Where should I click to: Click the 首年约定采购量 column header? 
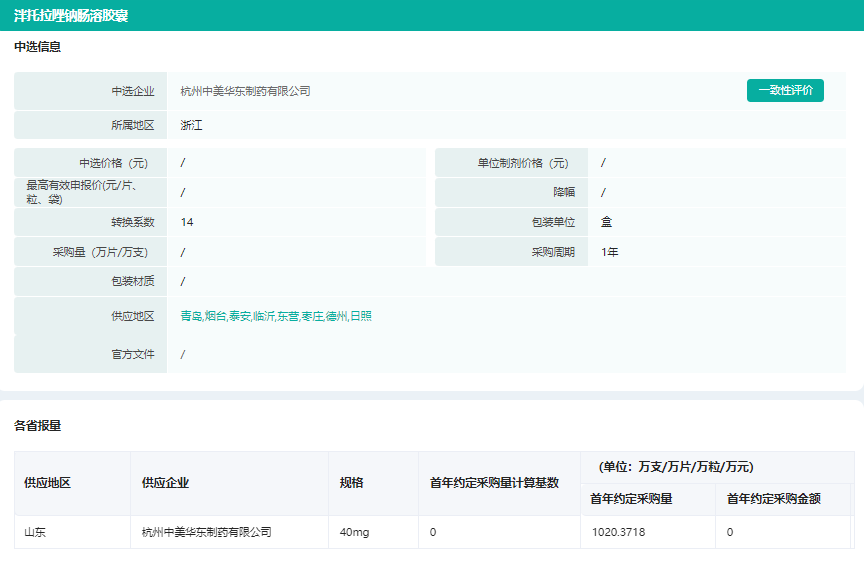pyautogui.click(x=631, y=498)
